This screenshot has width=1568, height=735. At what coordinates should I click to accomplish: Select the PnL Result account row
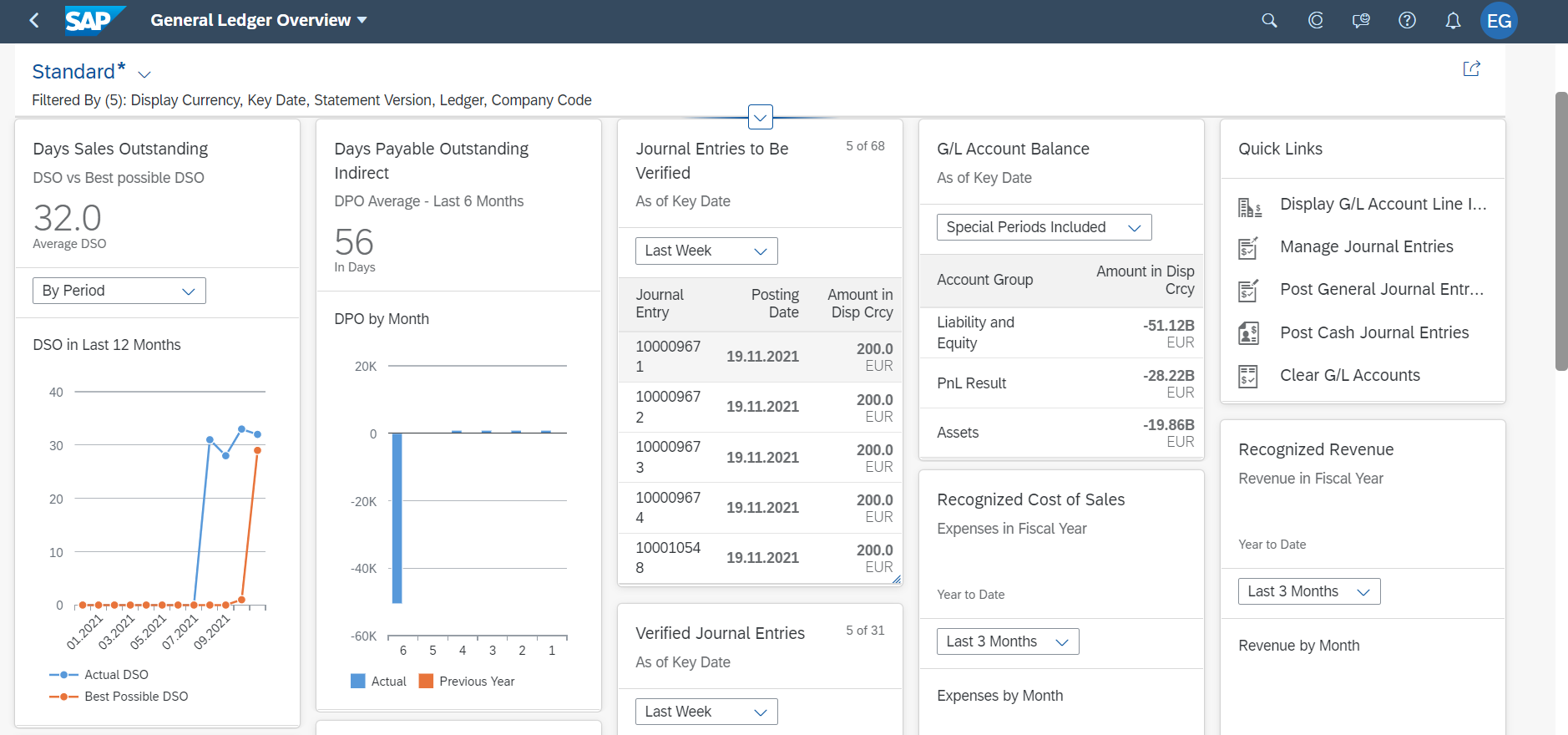coord(1062,383)
